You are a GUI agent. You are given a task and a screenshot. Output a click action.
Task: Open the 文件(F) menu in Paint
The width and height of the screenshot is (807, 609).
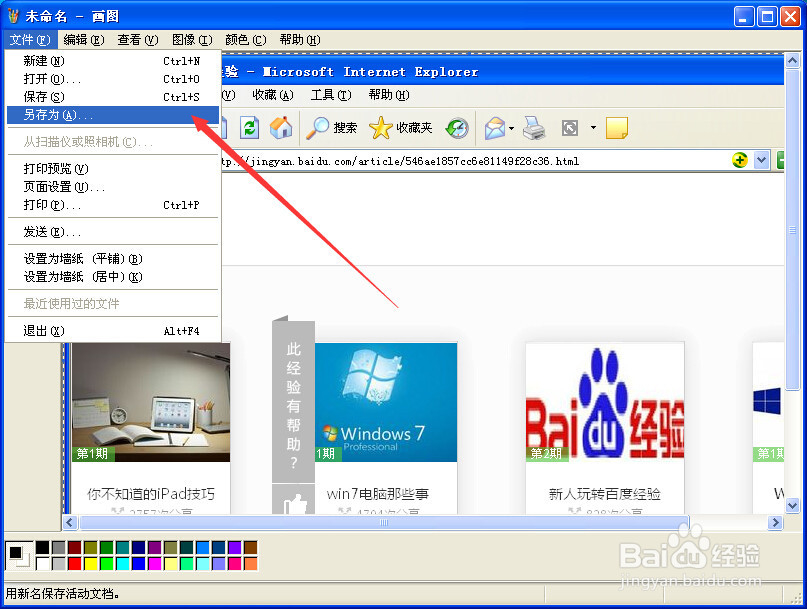click(x=30, y=40)
